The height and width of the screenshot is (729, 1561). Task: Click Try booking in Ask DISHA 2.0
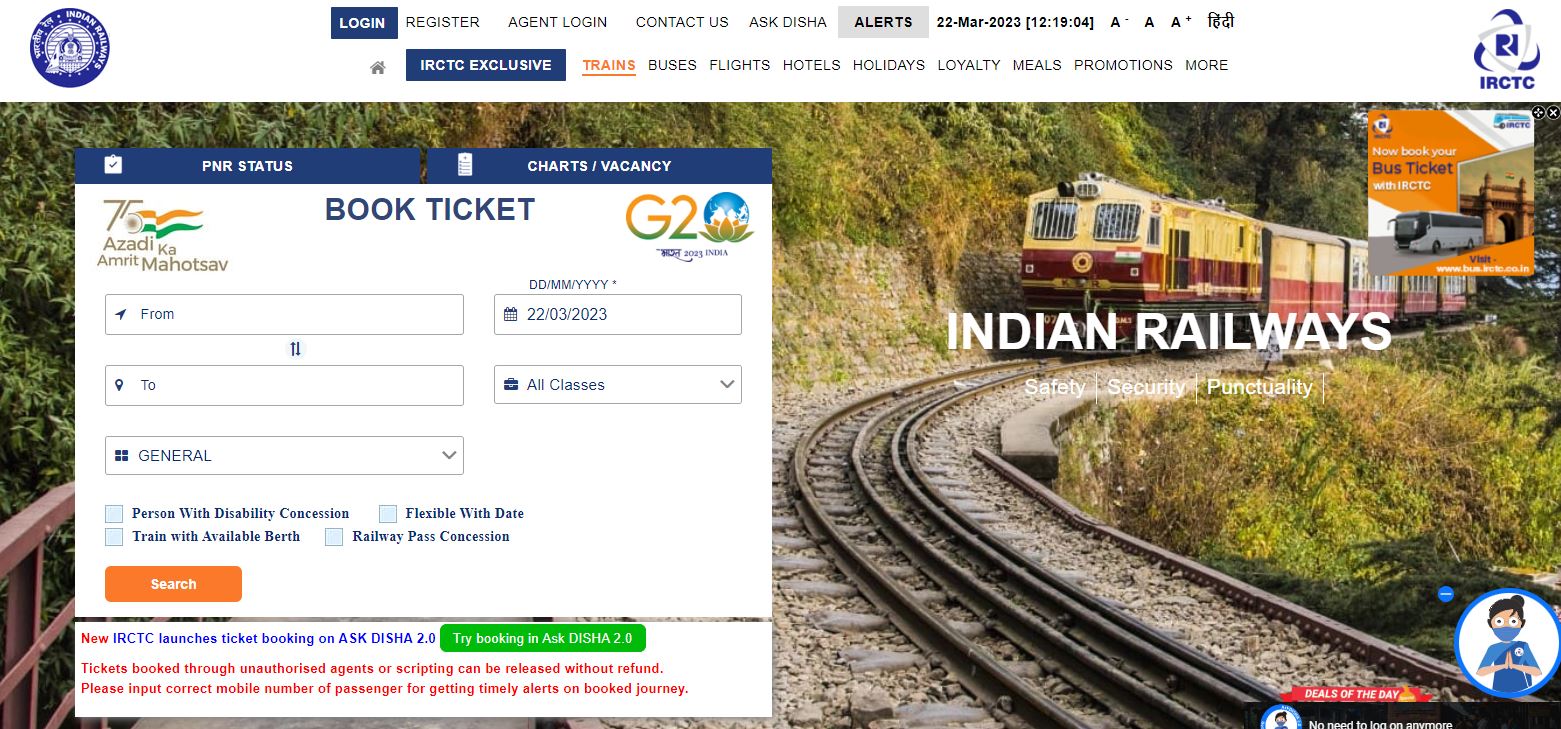tap(543, 638)
